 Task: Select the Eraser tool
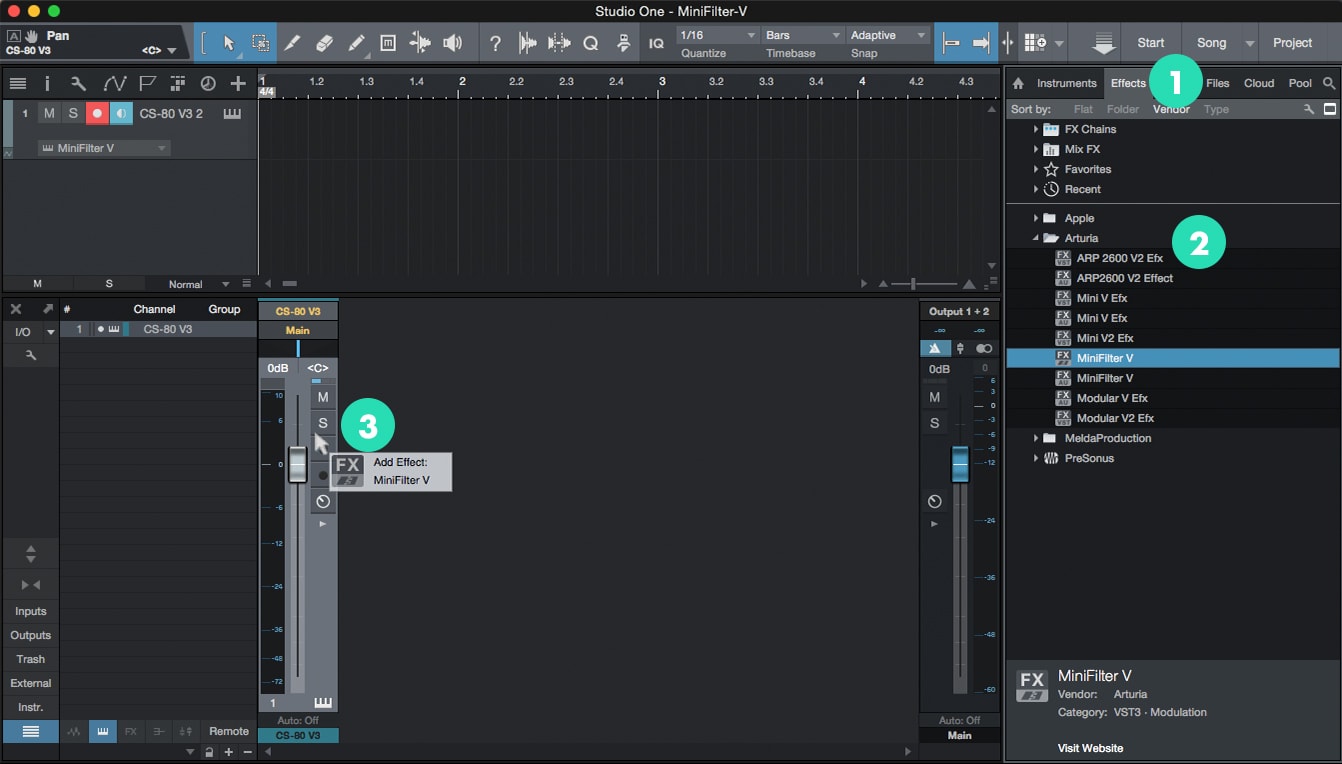tap(324, 43)
